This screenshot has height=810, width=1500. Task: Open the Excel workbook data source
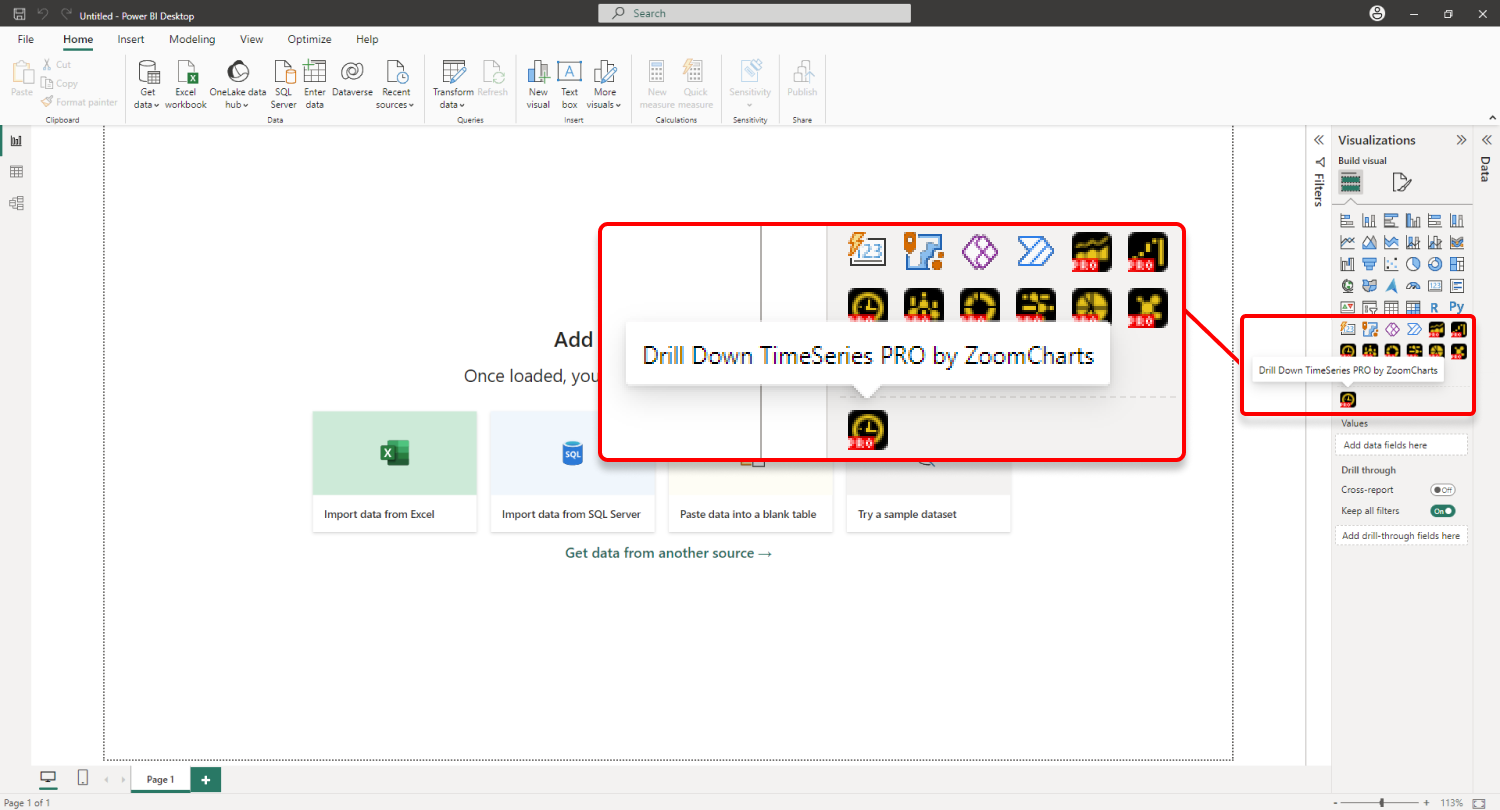coord(186,84)
